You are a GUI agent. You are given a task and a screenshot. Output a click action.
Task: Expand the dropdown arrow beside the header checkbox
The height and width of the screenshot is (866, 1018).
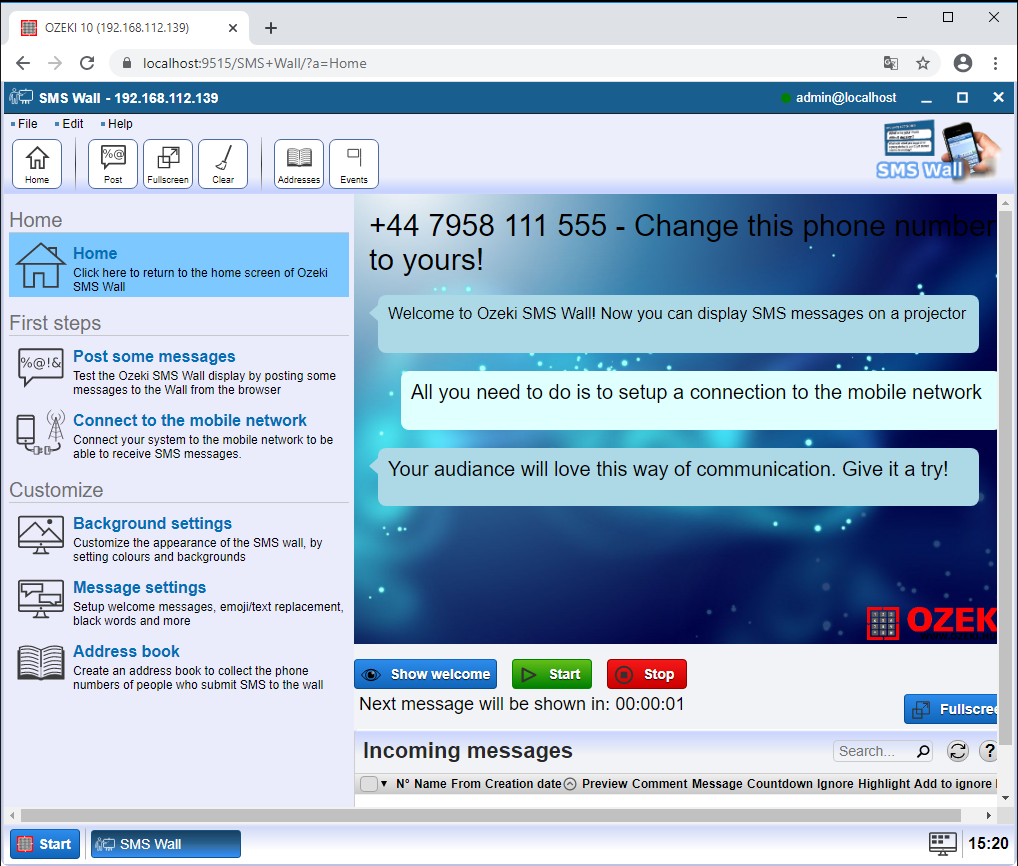tap(384, 784)
